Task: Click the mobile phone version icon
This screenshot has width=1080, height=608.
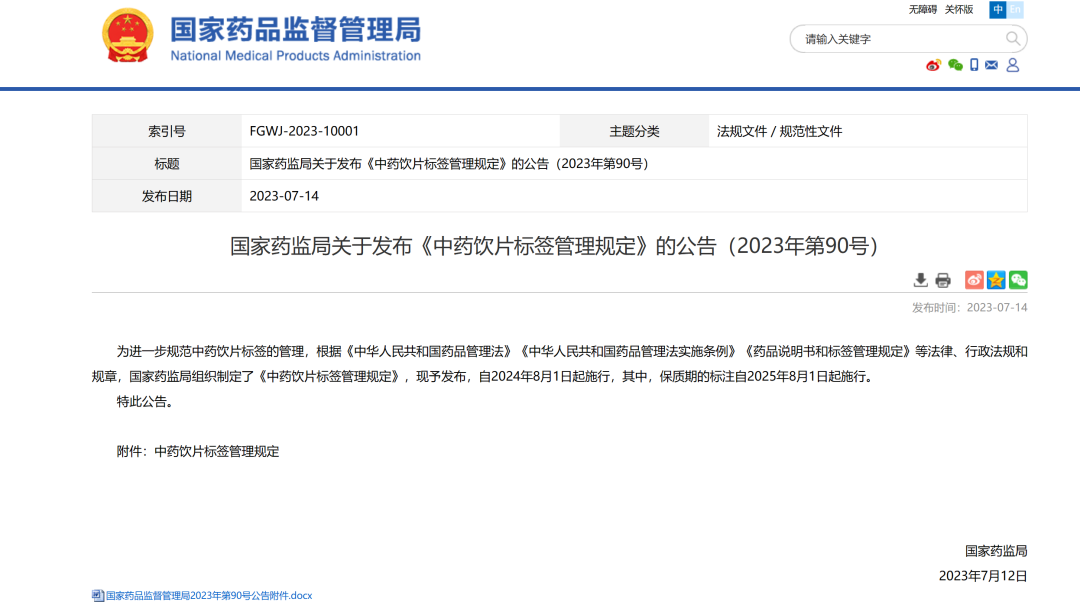Action: point(974,65)
